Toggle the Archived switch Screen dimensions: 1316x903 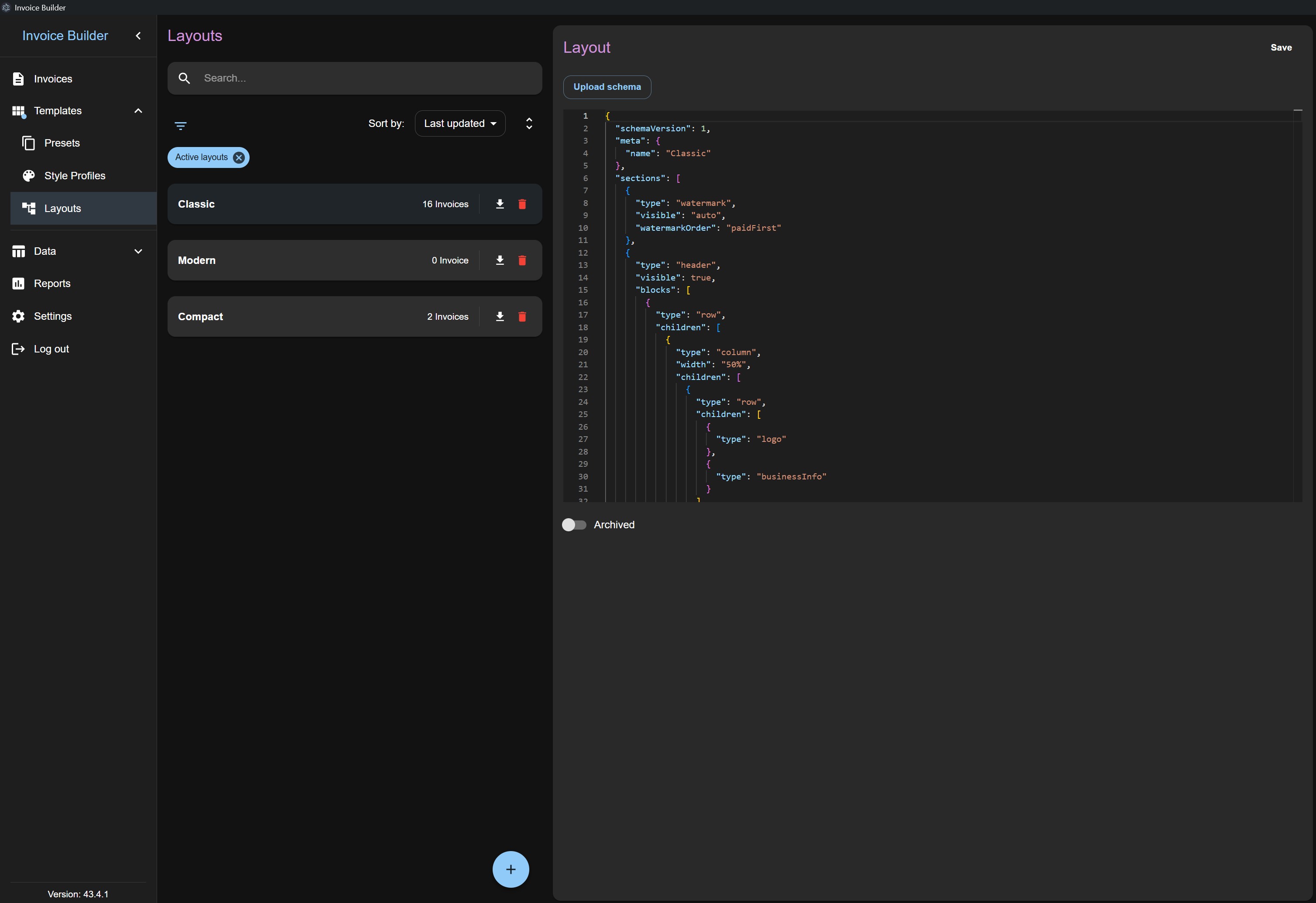574,525
